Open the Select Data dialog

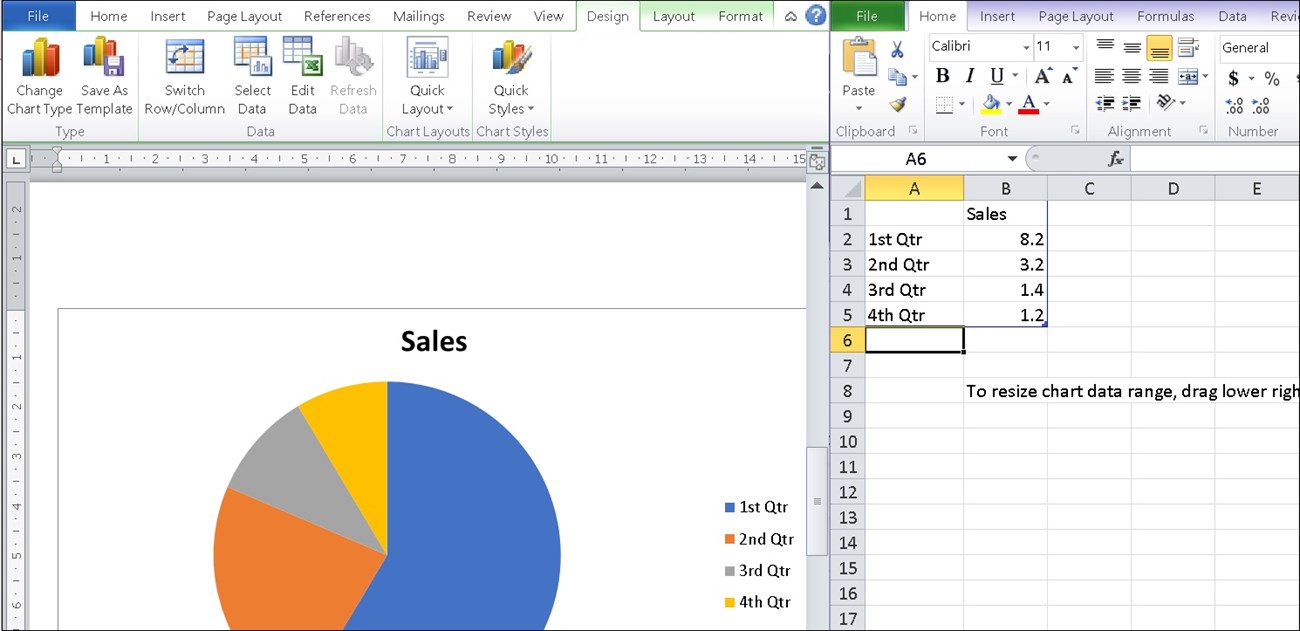click(252, 60)
